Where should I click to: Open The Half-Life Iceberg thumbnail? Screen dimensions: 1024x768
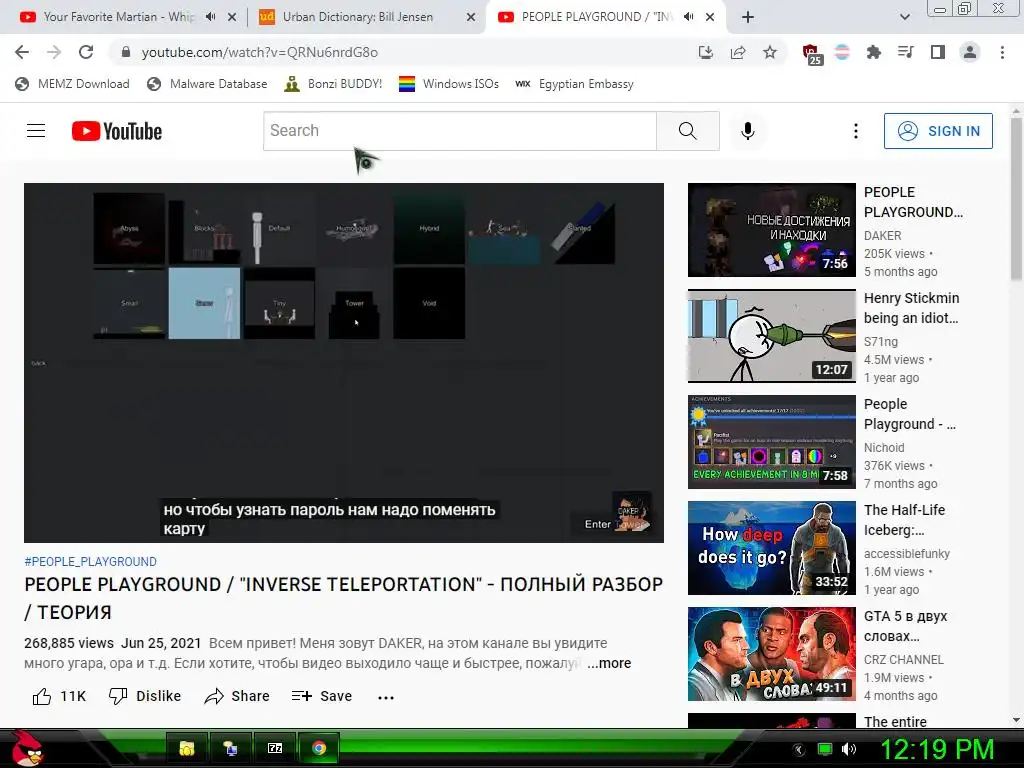(x=771, y=548)
